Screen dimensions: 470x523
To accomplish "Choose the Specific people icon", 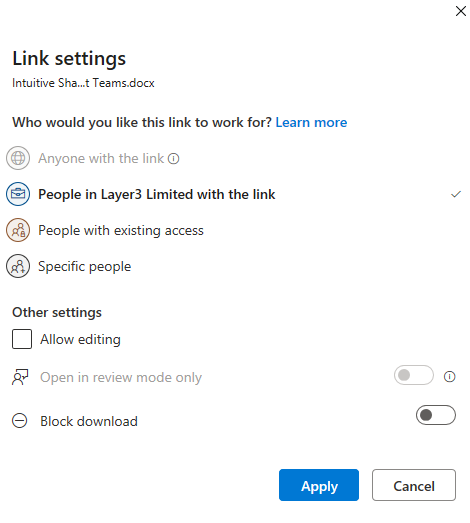I will click(x=18, y=266).
